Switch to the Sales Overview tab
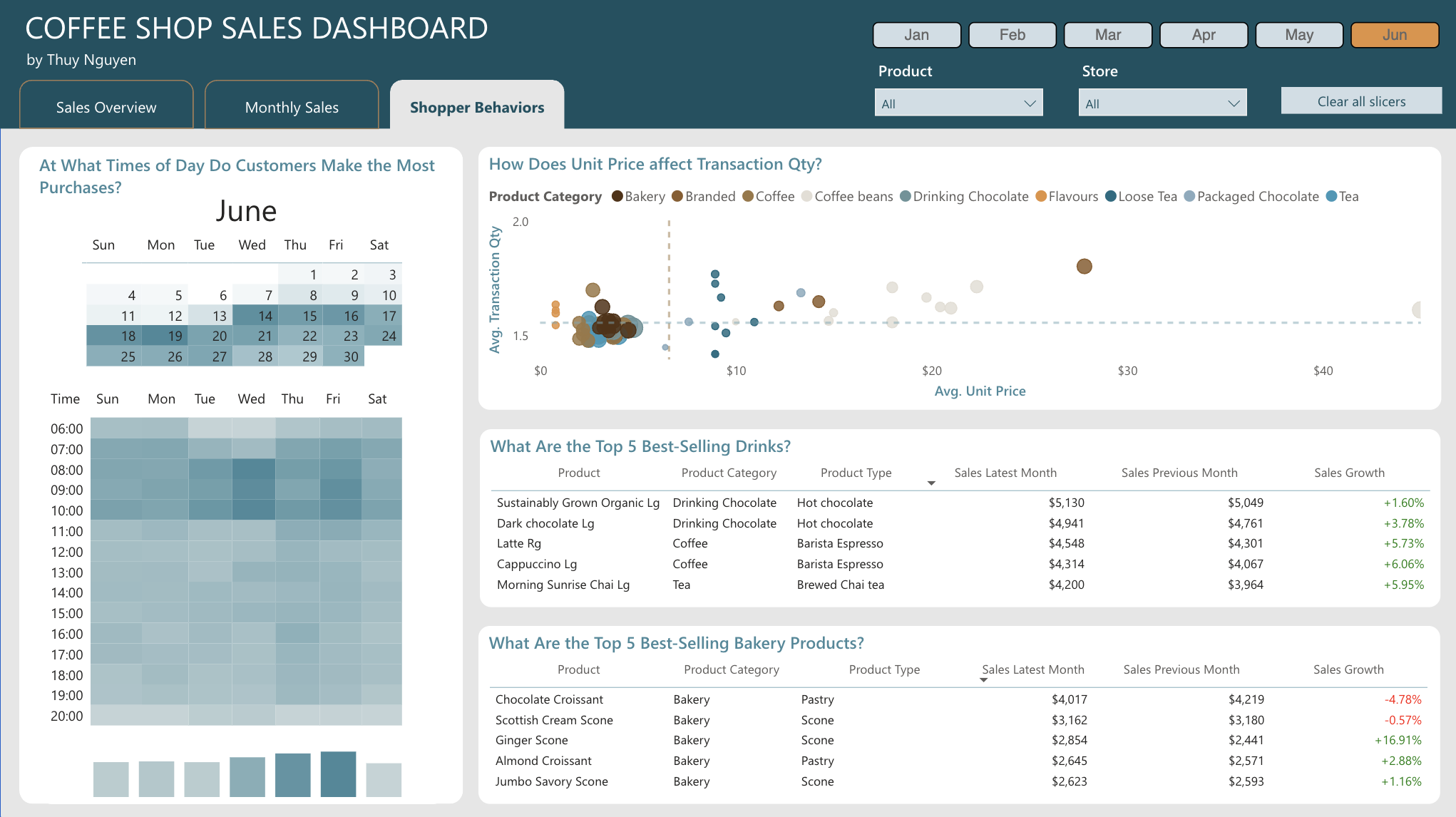 coord(106,106)
